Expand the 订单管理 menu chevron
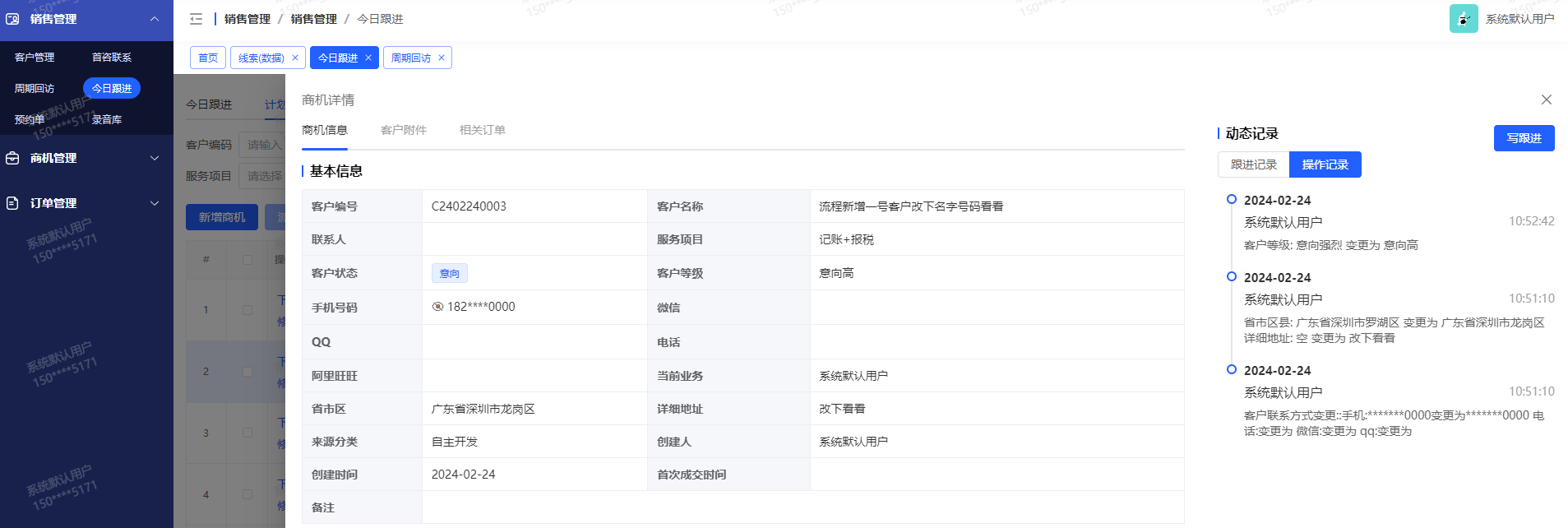 click(155, 203)
